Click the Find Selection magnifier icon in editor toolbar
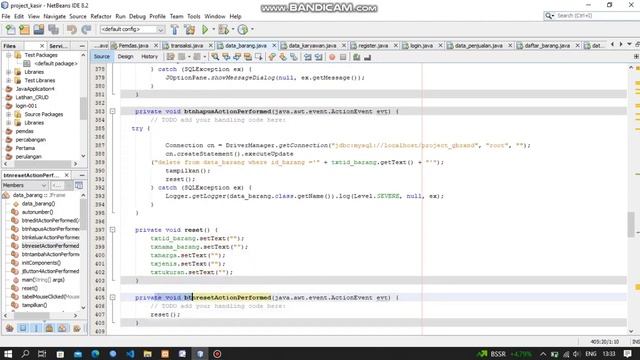This screenshot has width=640, height=360. tap(215, 57)
